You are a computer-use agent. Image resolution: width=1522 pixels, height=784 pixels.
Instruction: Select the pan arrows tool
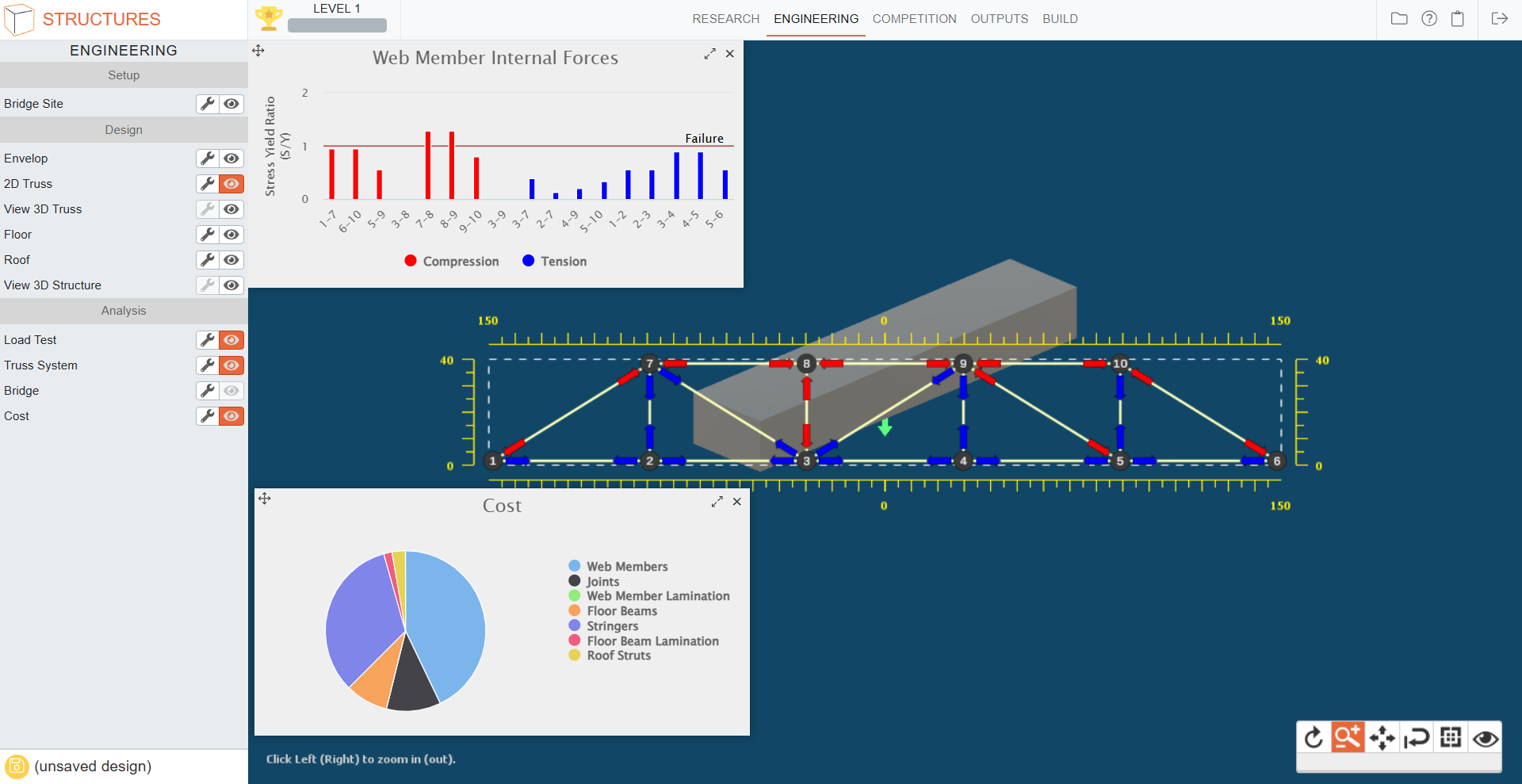point(1382,738)
